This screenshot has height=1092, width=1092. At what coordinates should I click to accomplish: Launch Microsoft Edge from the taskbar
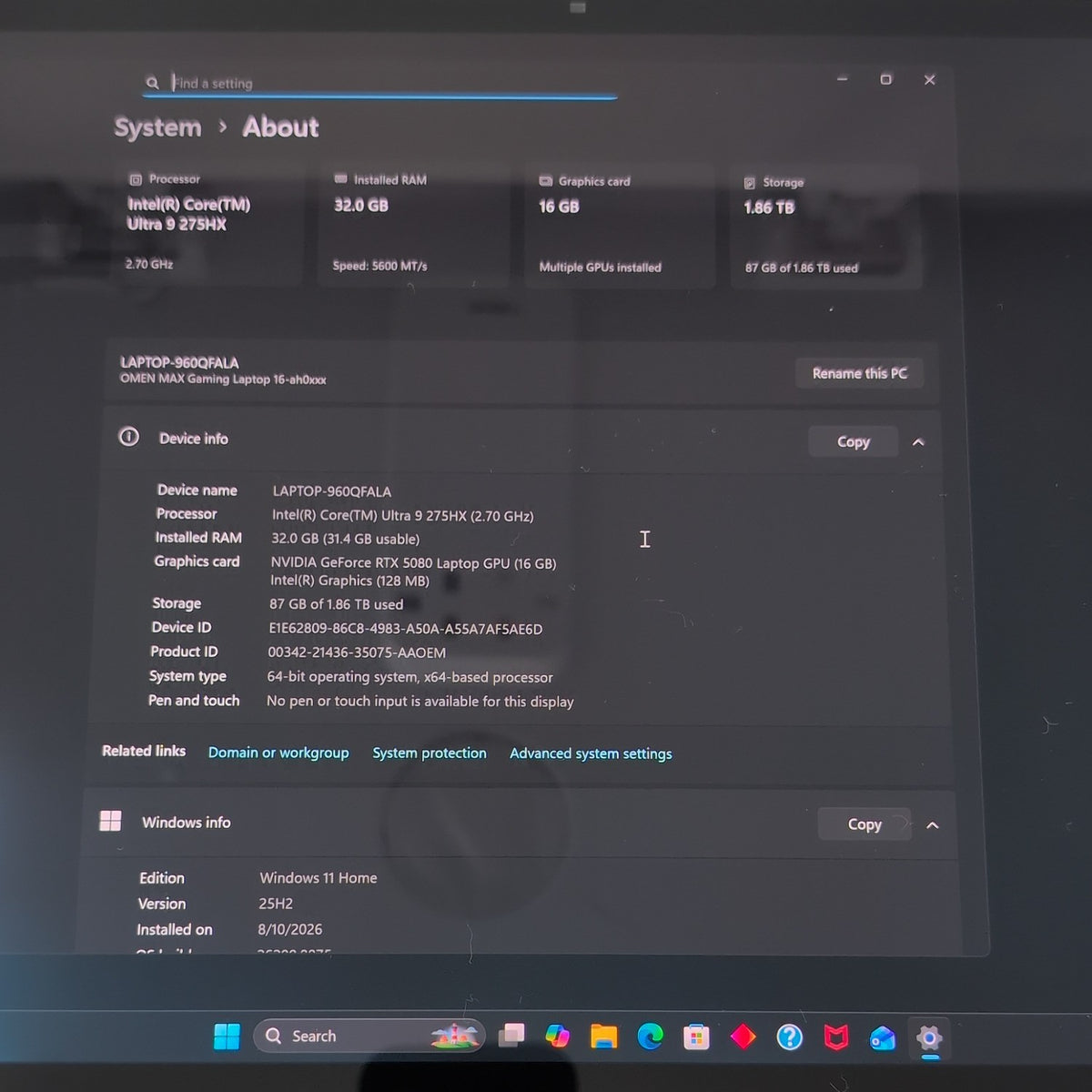[x=650, y=1036]
